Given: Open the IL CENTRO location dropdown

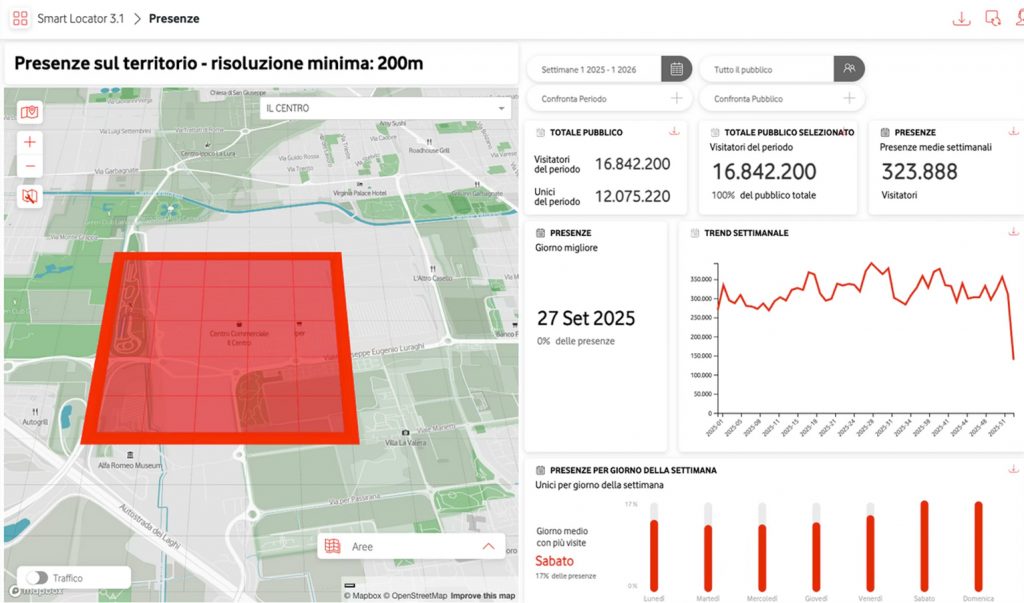Looking at the screenshot, I should click(x=385, y=108).
